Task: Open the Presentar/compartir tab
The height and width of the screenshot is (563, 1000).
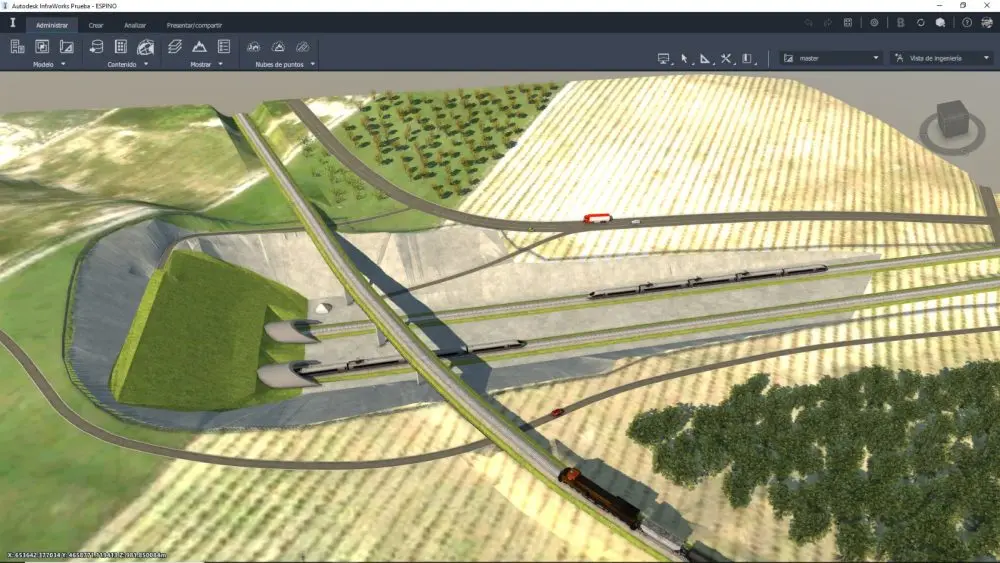Action: point(194,24)
